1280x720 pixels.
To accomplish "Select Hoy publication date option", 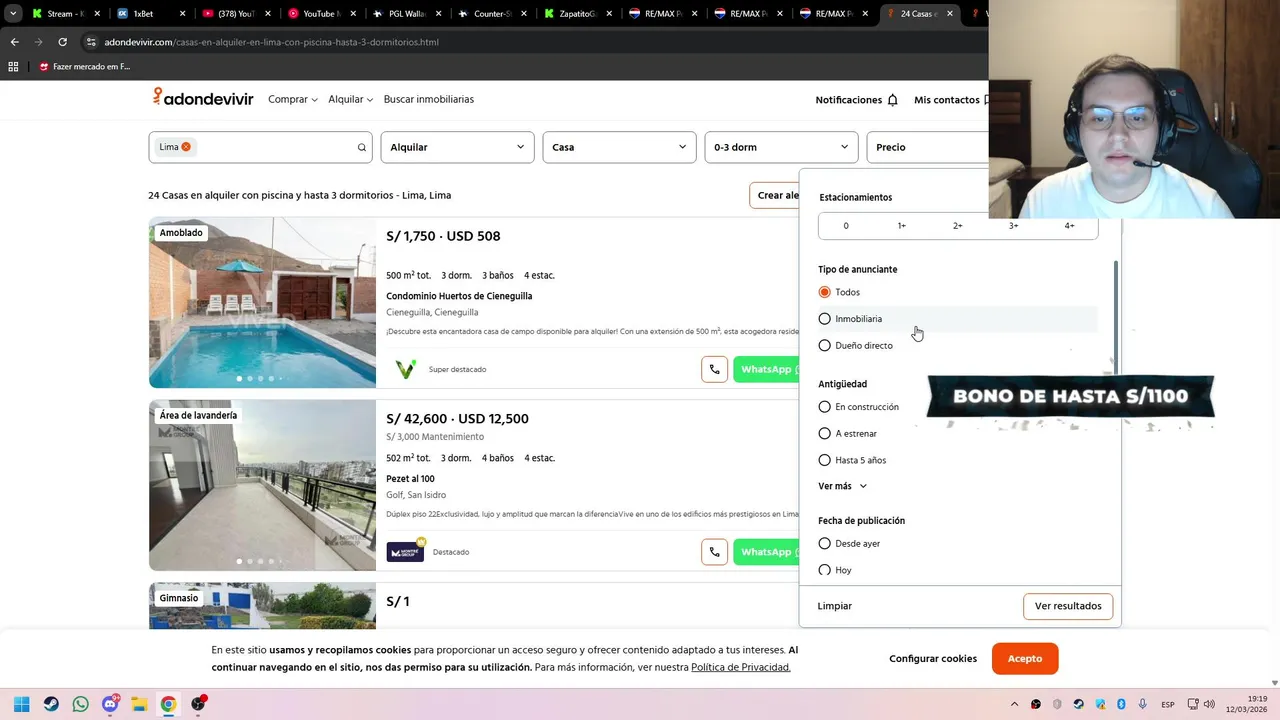I will (x=824, y=570).
